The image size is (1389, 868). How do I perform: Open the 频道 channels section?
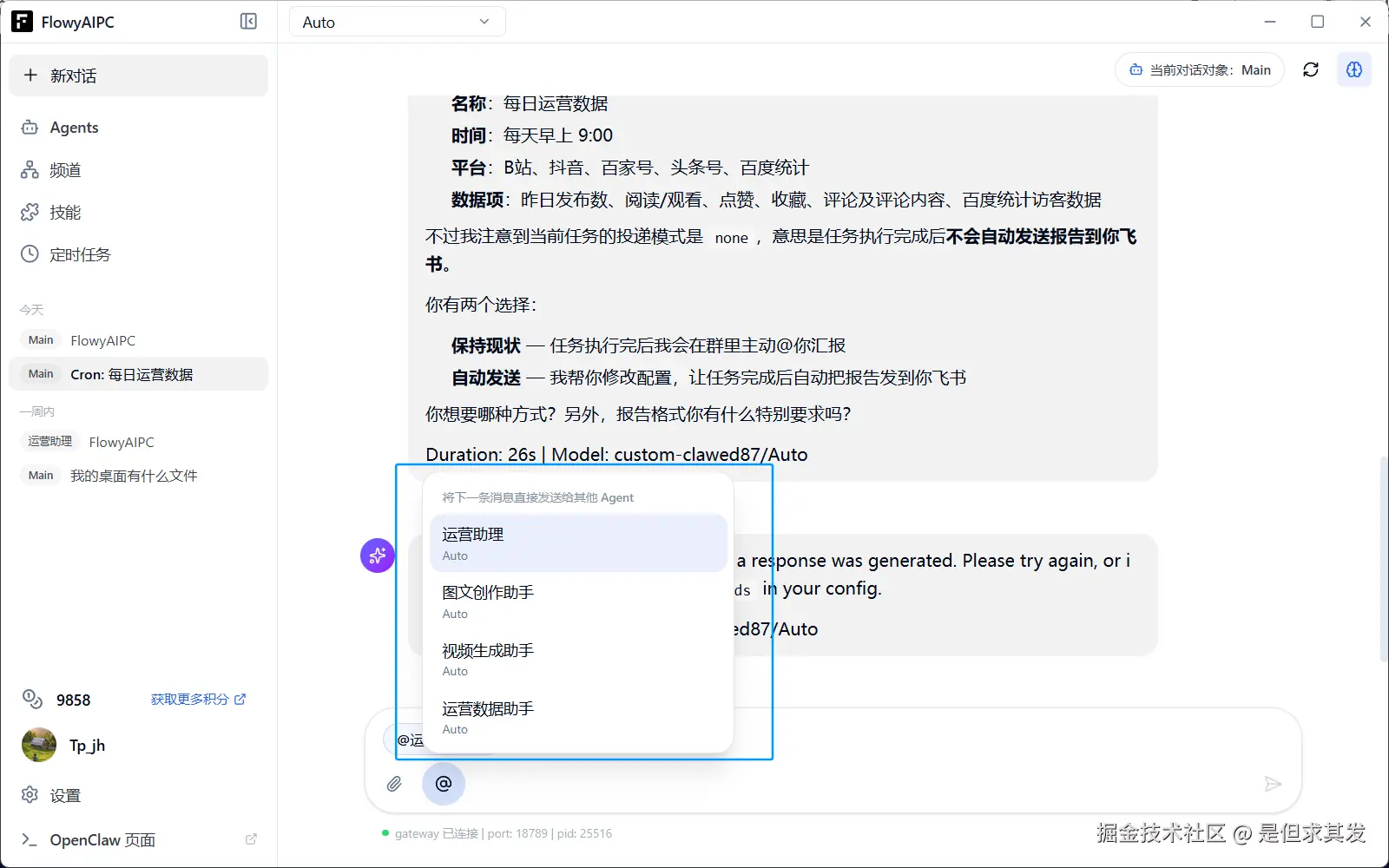coord(30,170)
